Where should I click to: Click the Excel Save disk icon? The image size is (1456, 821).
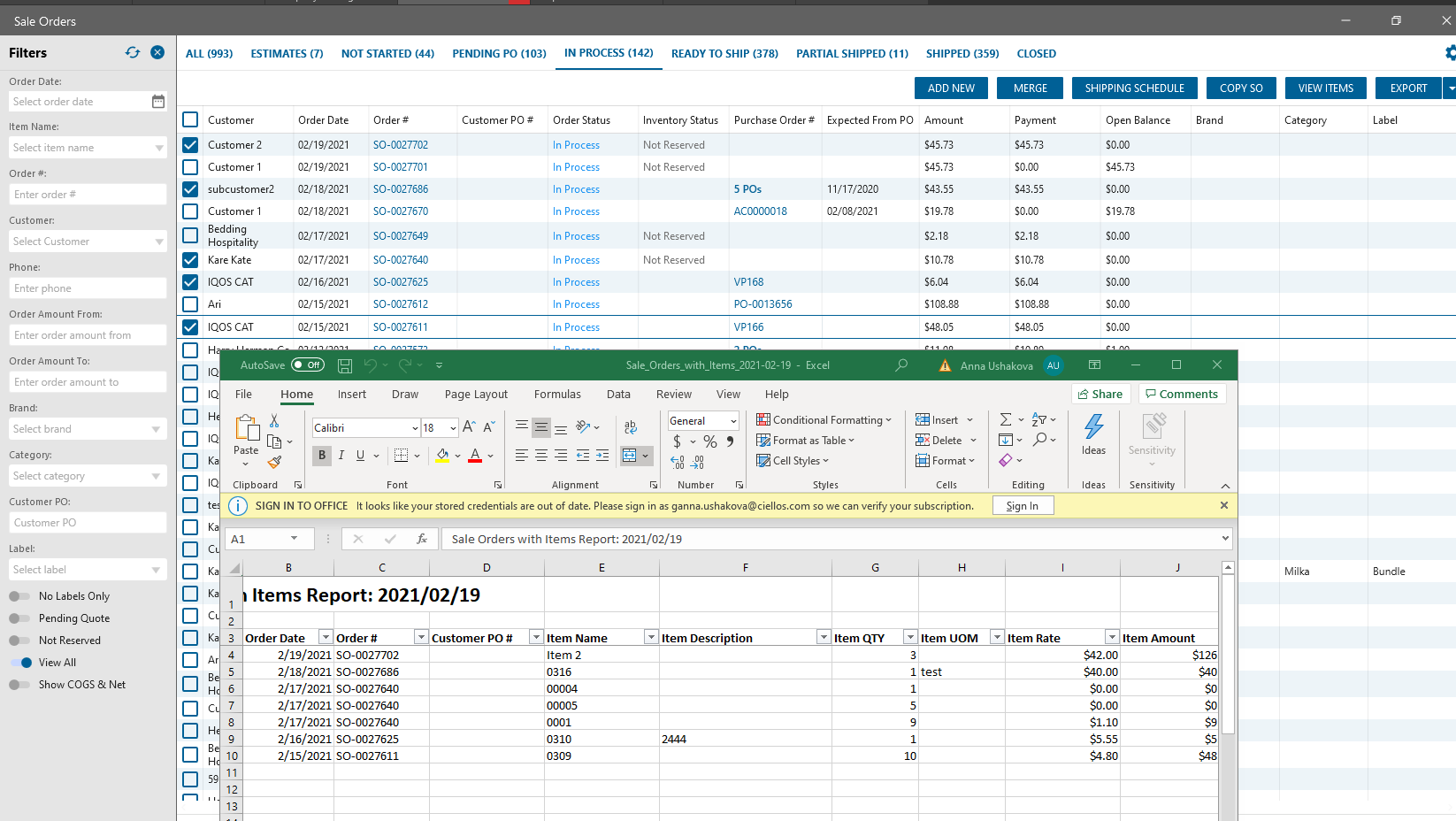click(345, 365)
